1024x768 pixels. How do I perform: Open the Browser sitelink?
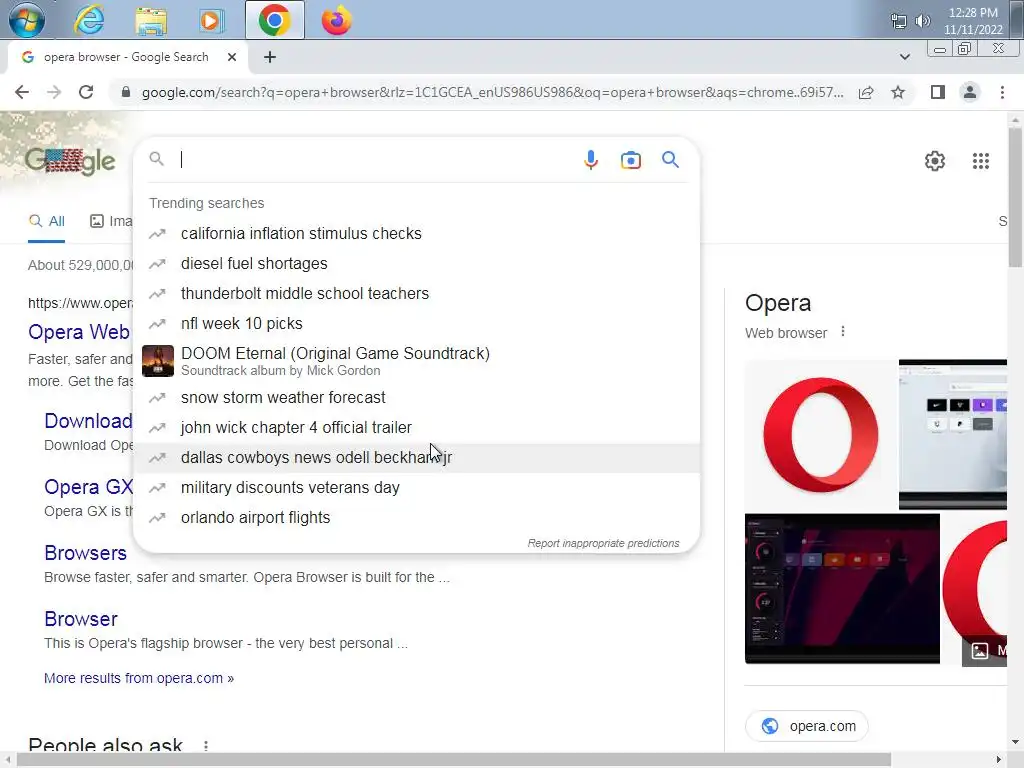pos(81,619)
